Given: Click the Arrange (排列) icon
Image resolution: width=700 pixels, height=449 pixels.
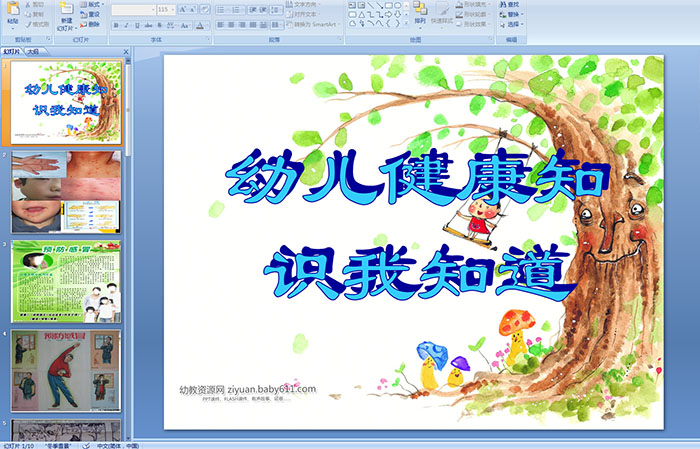Looking at the screenshot, I should [420, 8].
